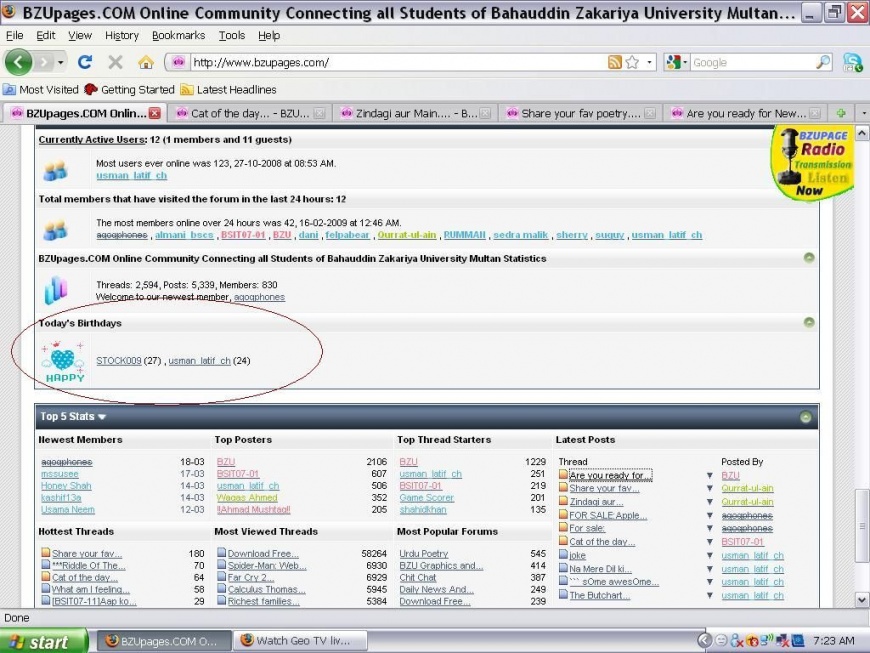
Task: Click the Firefox back navigation arrow
Action: point(19,62)
